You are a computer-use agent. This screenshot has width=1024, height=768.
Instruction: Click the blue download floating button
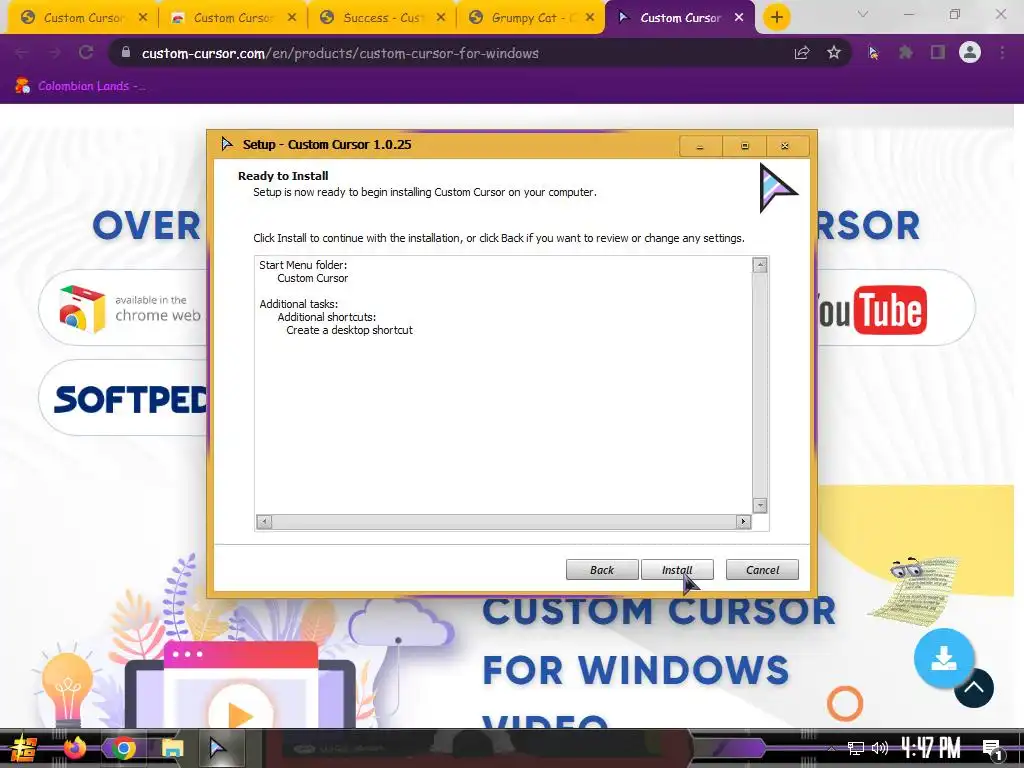click(943, 658)
